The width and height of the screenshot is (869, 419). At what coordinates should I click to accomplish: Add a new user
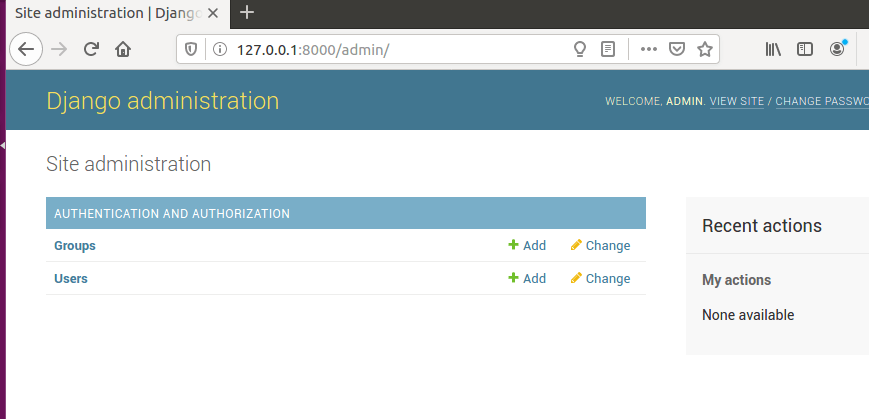[527, 278]
